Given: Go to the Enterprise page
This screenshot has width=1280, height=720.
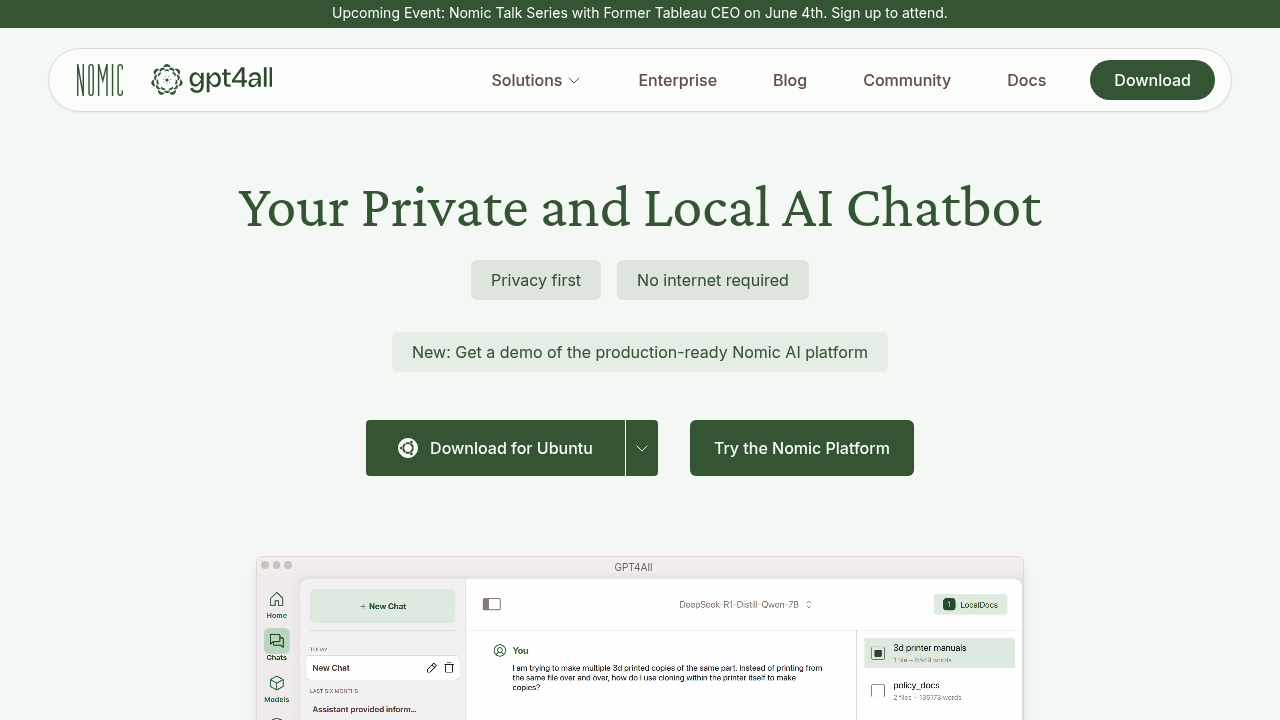Looking at the screenshot, I should (677, 80).
